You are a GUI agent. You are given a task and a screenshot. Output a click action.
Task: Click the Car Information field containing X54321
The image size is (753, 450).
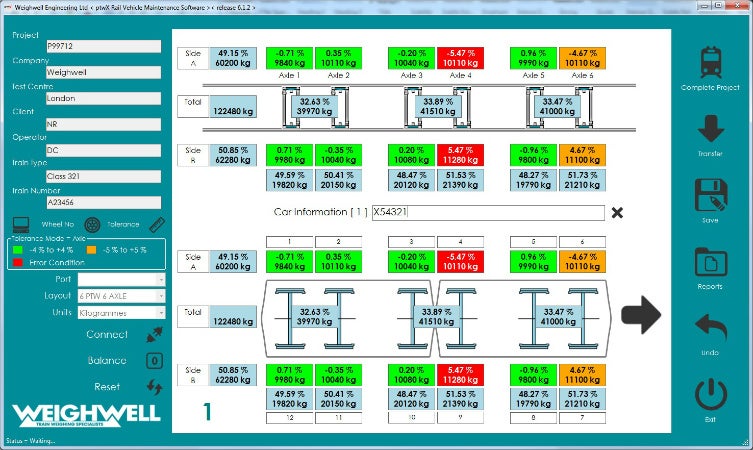coord(487,213)
